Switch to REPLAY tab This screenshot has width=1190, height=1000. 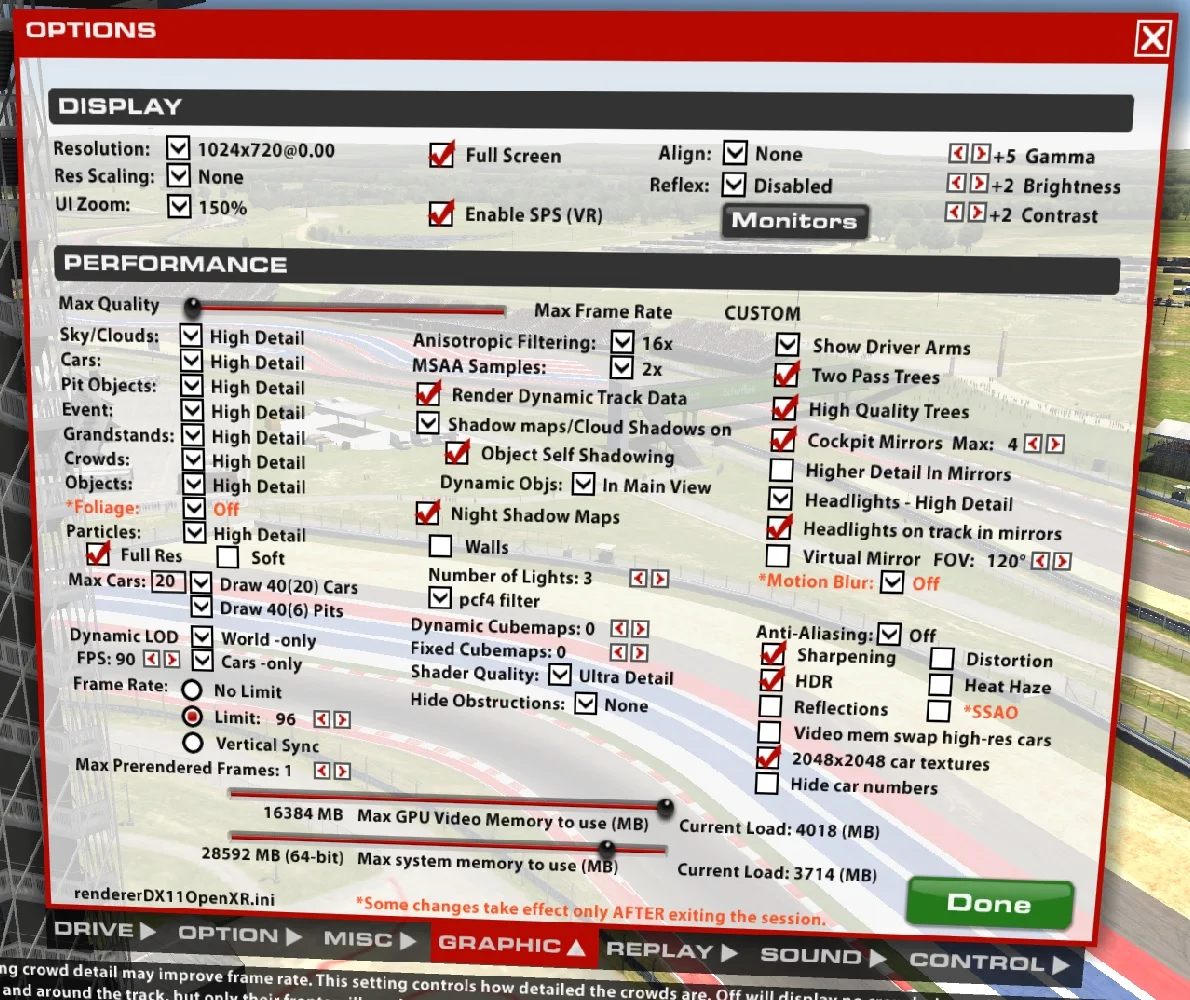click(672, 951)
